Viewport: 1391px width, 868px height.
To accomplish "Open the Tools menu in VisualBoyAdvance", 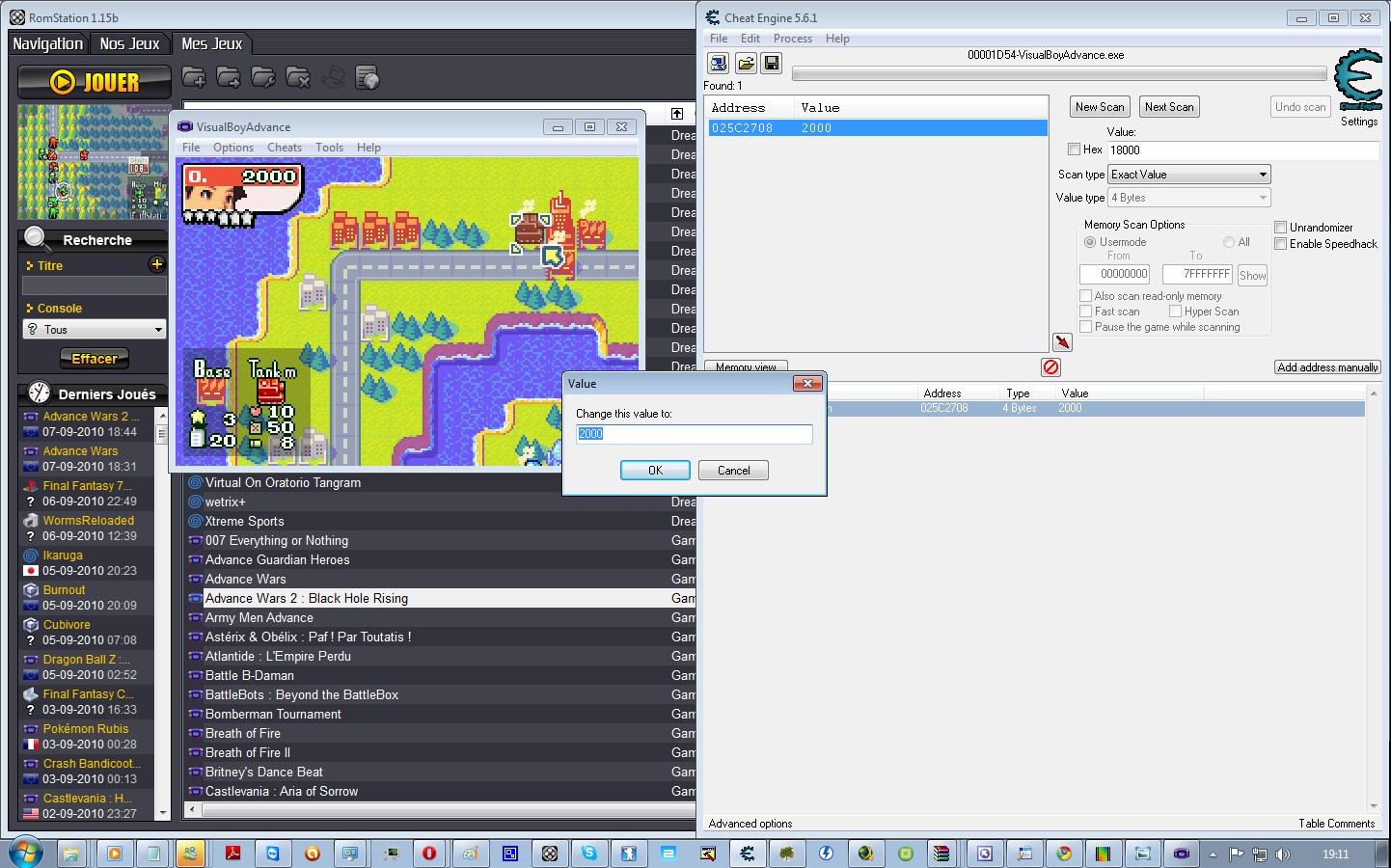I will pos(329,148).
